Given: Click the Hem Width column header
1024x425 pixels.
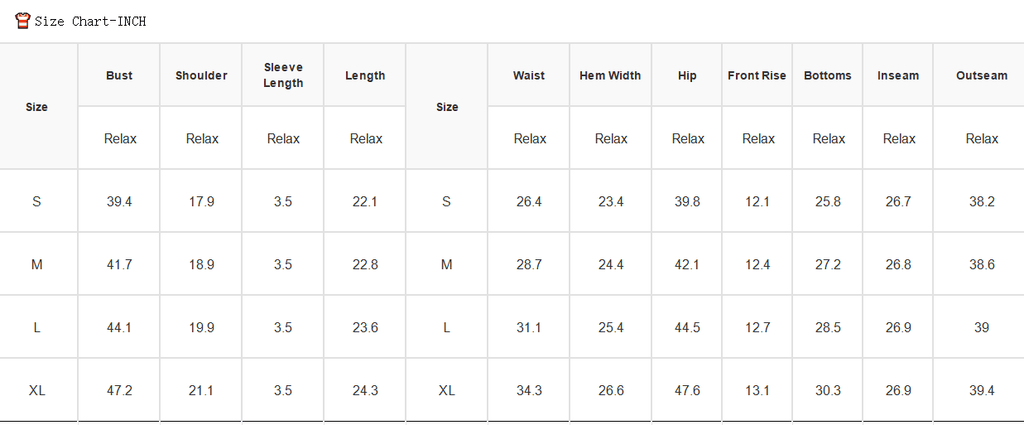Looking at the screenshot, I should point(610,76).
